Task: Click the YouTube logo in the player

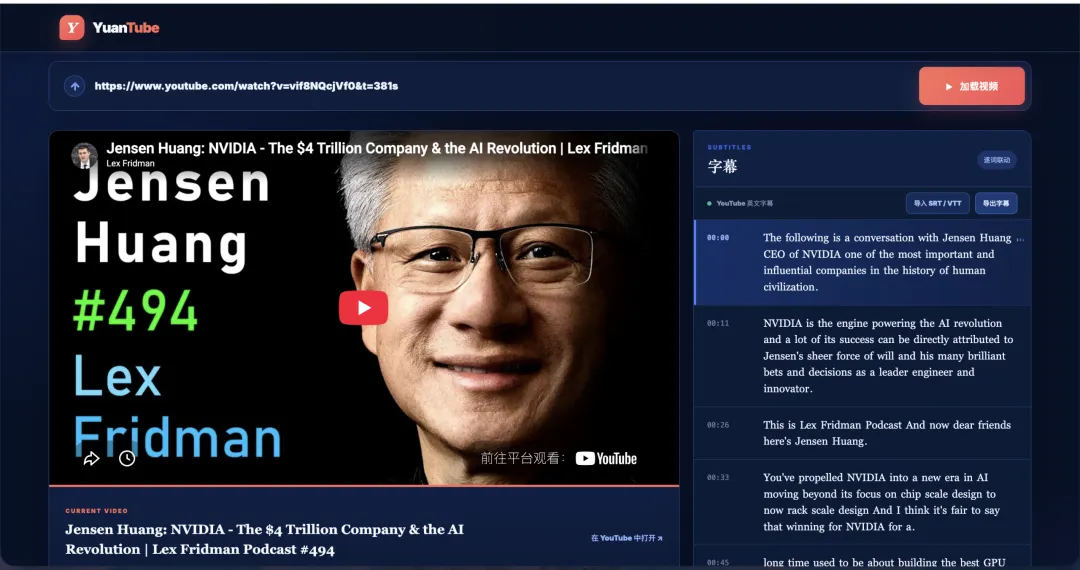Action: (606, 458)
